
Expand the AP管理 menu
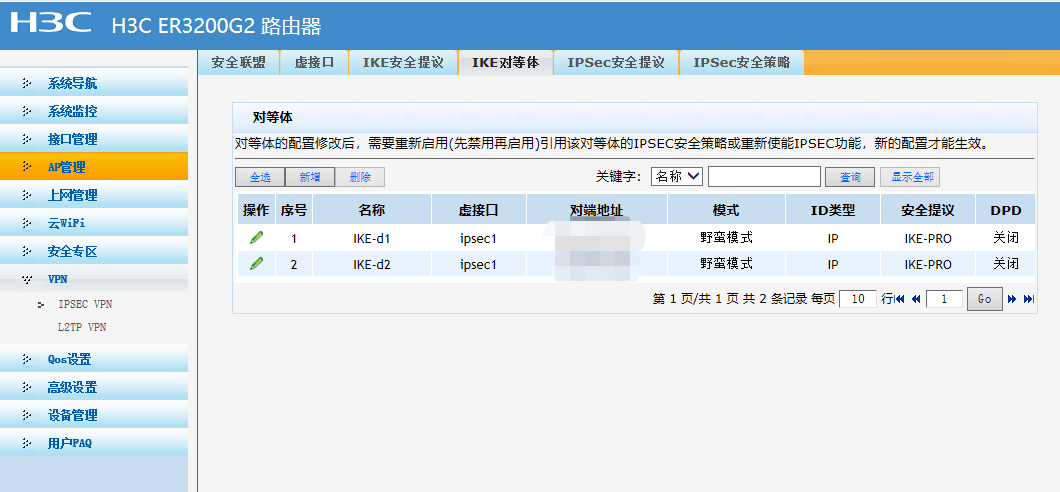94,167
